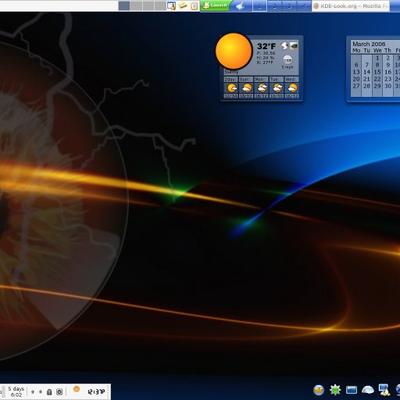The width and height of the screenshot is (400, 400).
Task: Click the stylized clock in bottom panel
Action: tap(96, 392)
